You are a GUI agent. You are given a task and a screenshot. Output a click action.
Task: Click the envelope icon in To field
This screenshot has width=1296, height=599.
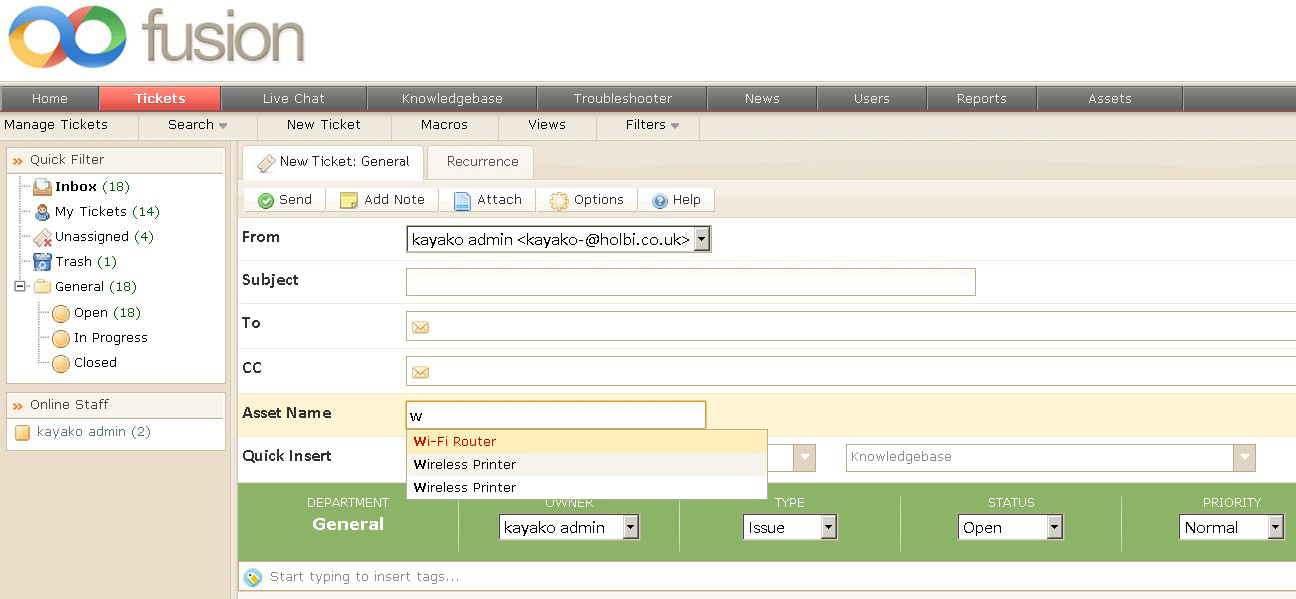point(421,327)
